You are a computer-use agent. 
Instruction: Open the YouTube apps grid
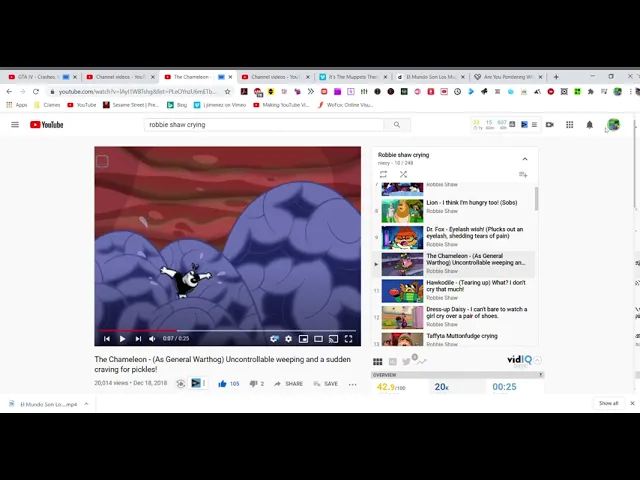click(x=569, y=124)
